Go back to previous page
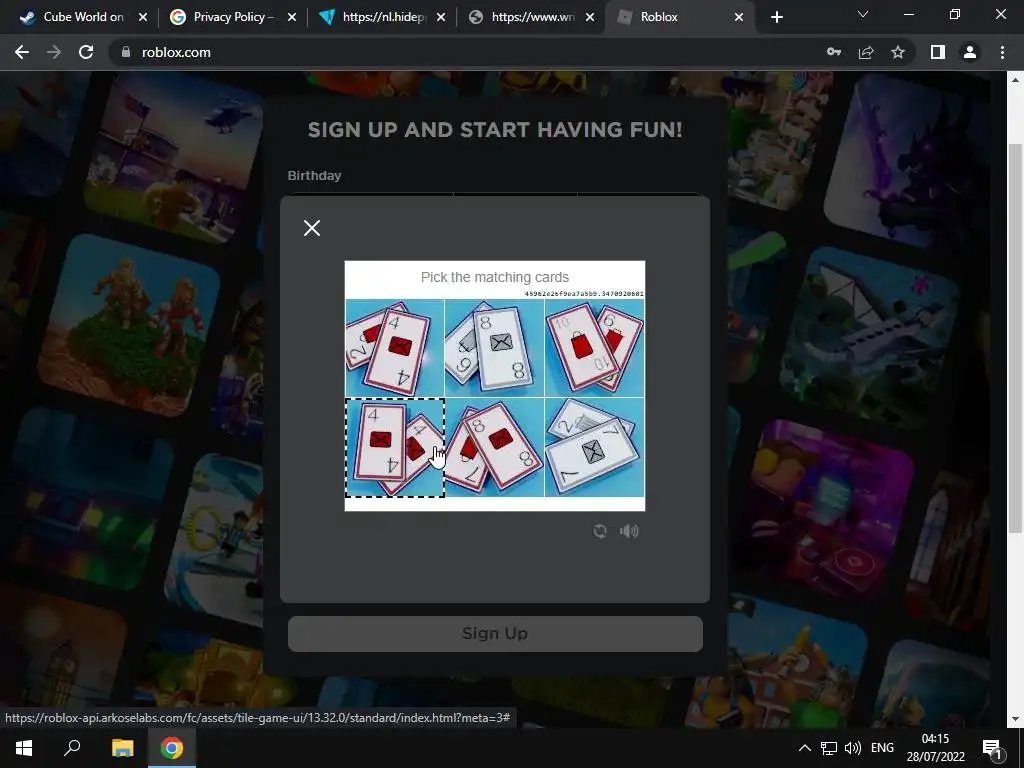The image size is (1024, 768). click(x=22, y=52)
